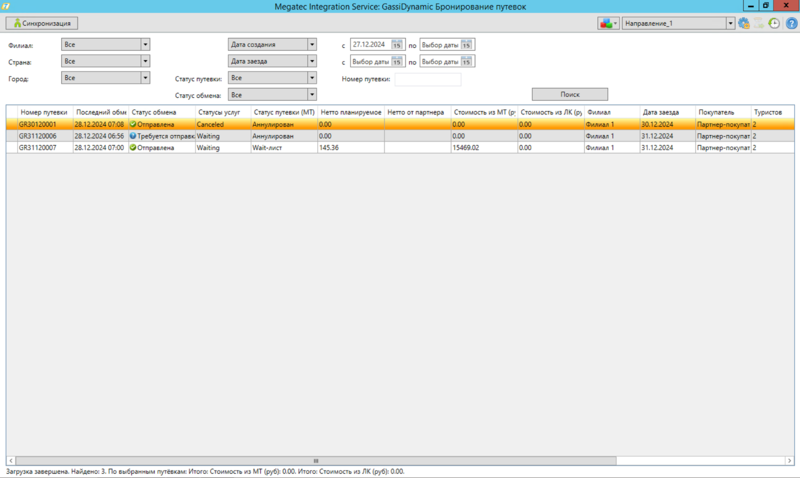Open the colored blocks toolbar menu
Viewport: 800px width, 478px height.
coord(607,23)
